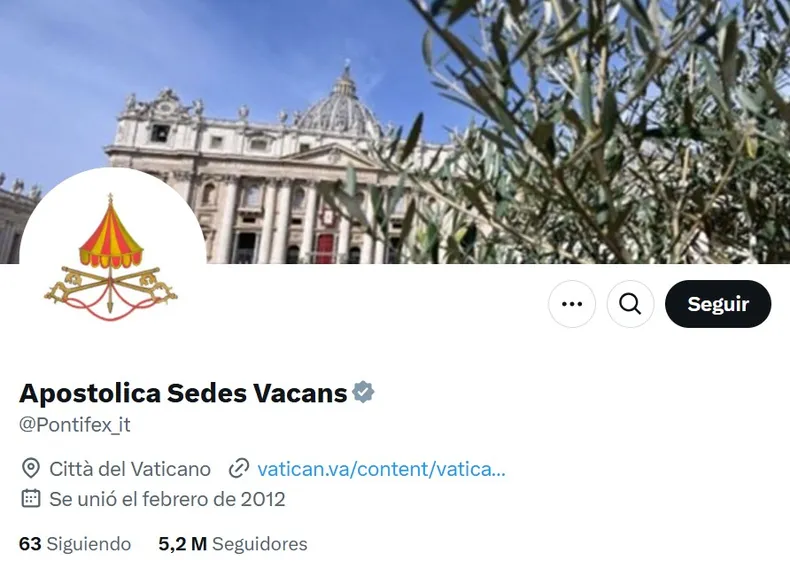Viewport: 790px width, 561px height.
Task: Open the 5,2 M Seguidores list
Action: point(233,544)
